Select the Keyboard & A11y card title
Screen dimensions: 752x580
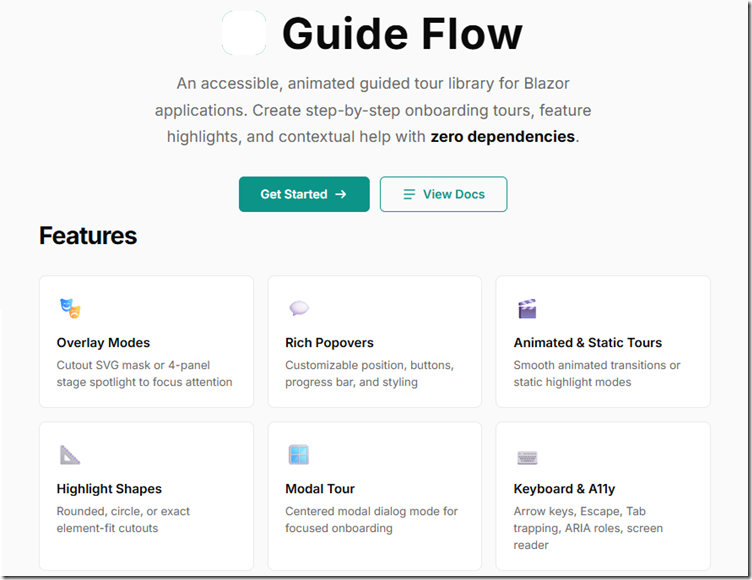(564, 489)
